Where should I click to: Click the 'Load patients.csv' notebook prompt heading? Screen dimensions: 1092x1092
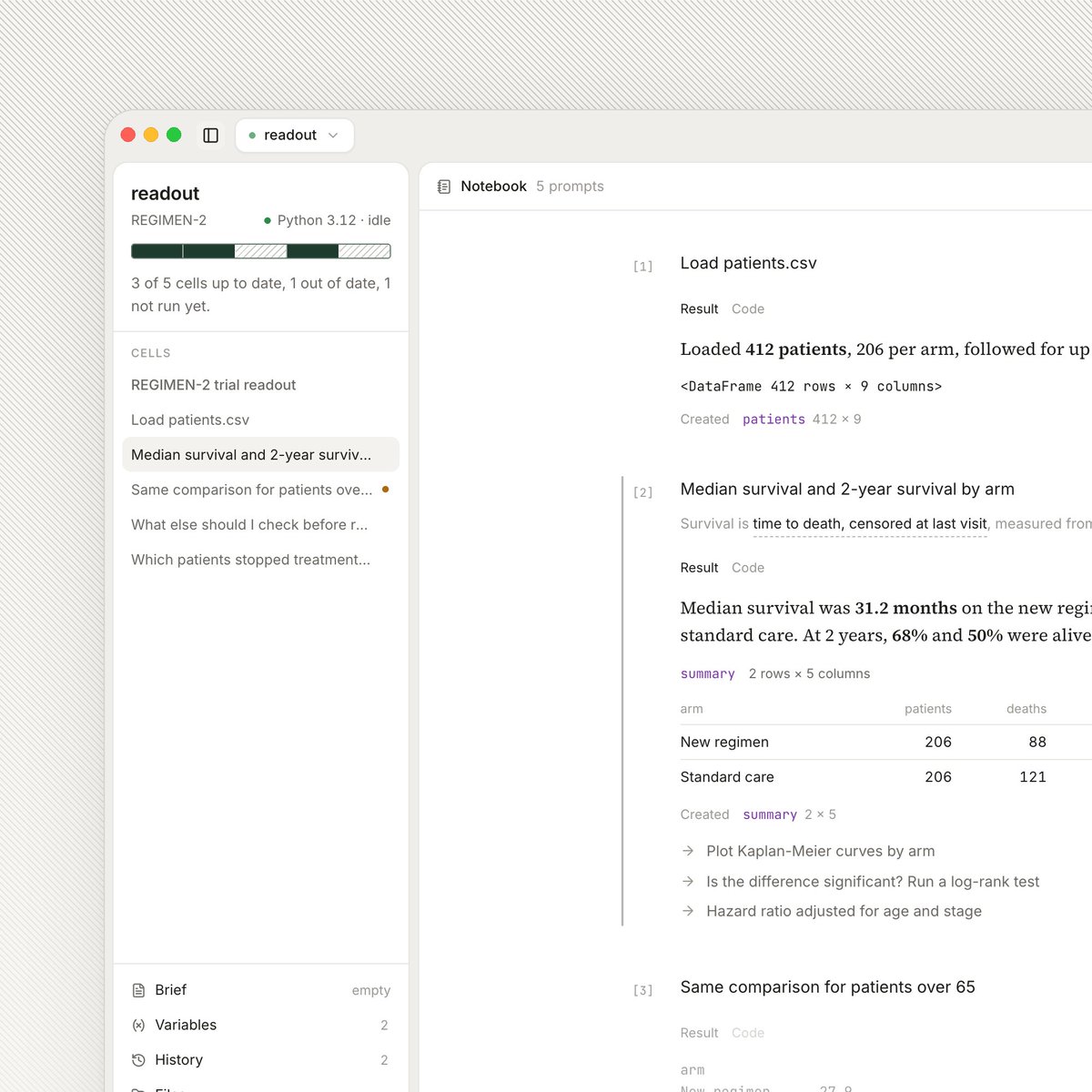click(x=748, y=263)
